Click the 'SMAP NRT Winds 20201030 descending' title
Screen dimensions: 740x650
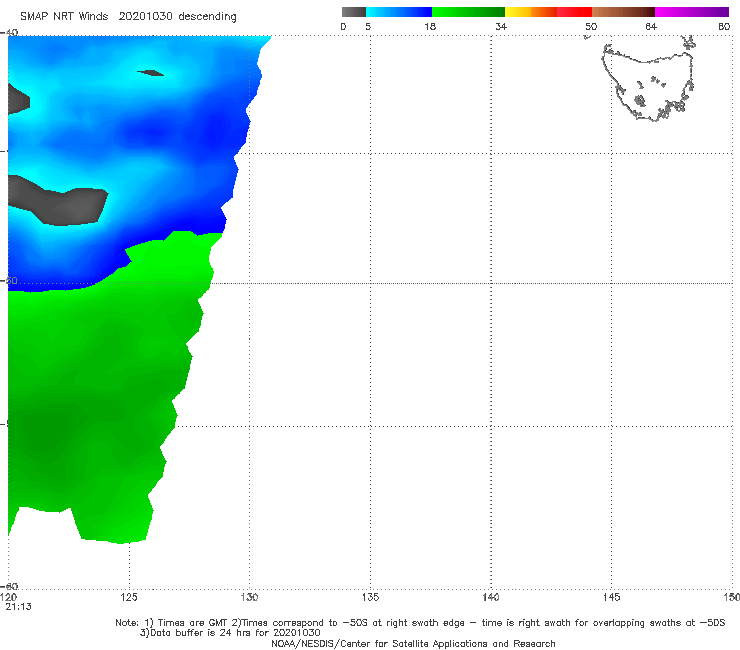point(128,17)
